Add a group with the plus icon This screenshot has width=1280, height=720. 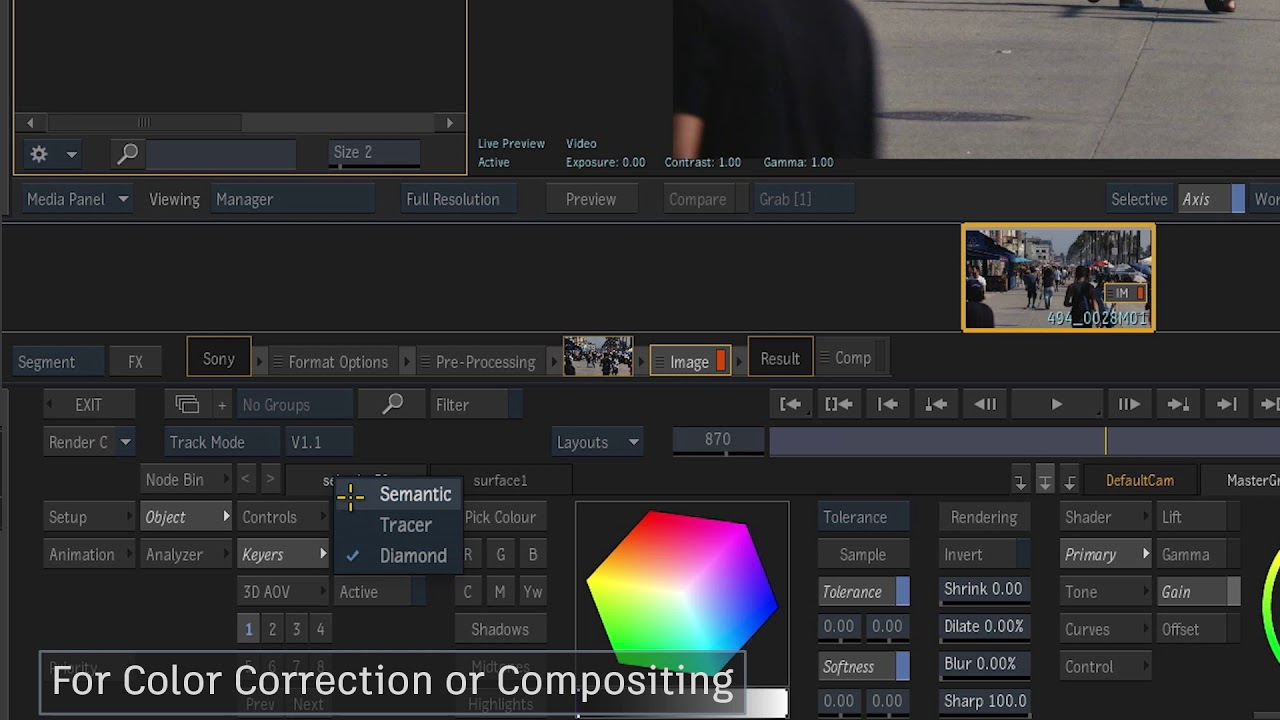point(222,405)
